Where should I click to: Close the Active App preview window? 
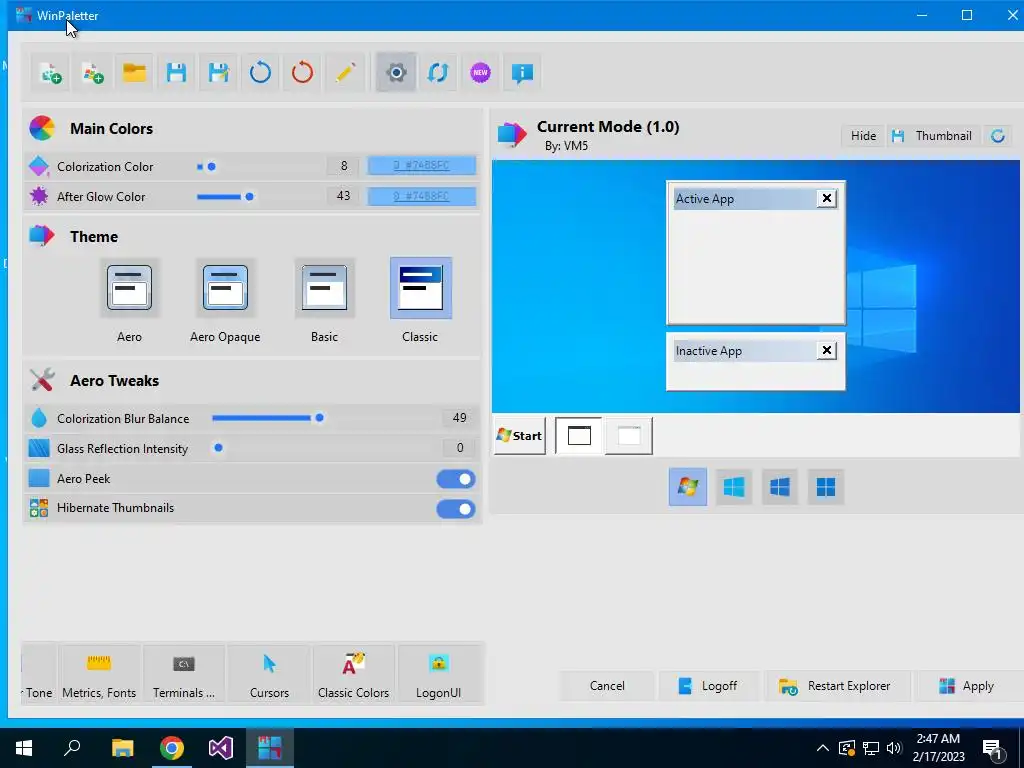(x=827, y=198)
